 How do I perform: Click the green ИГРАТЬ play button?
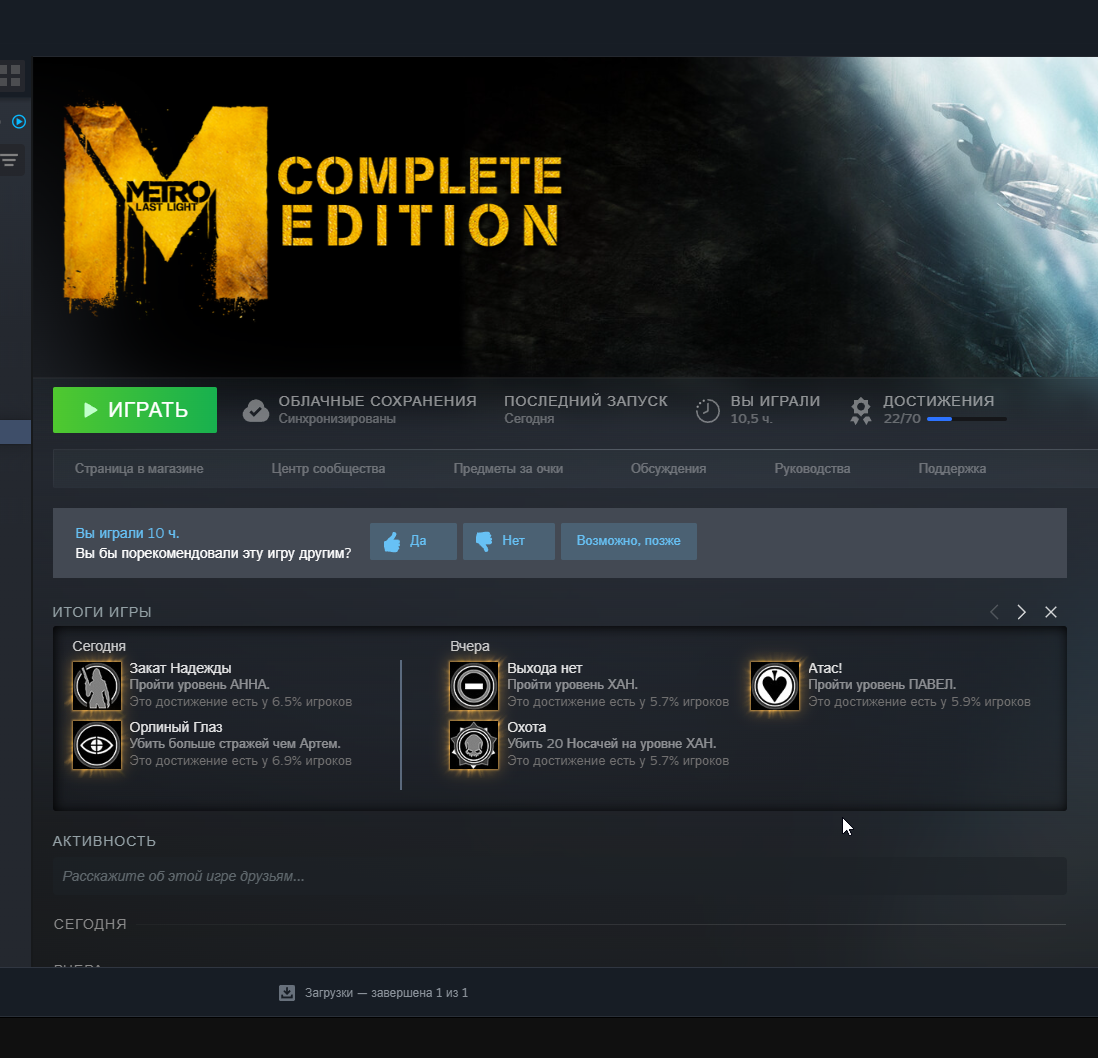point(134,410)
